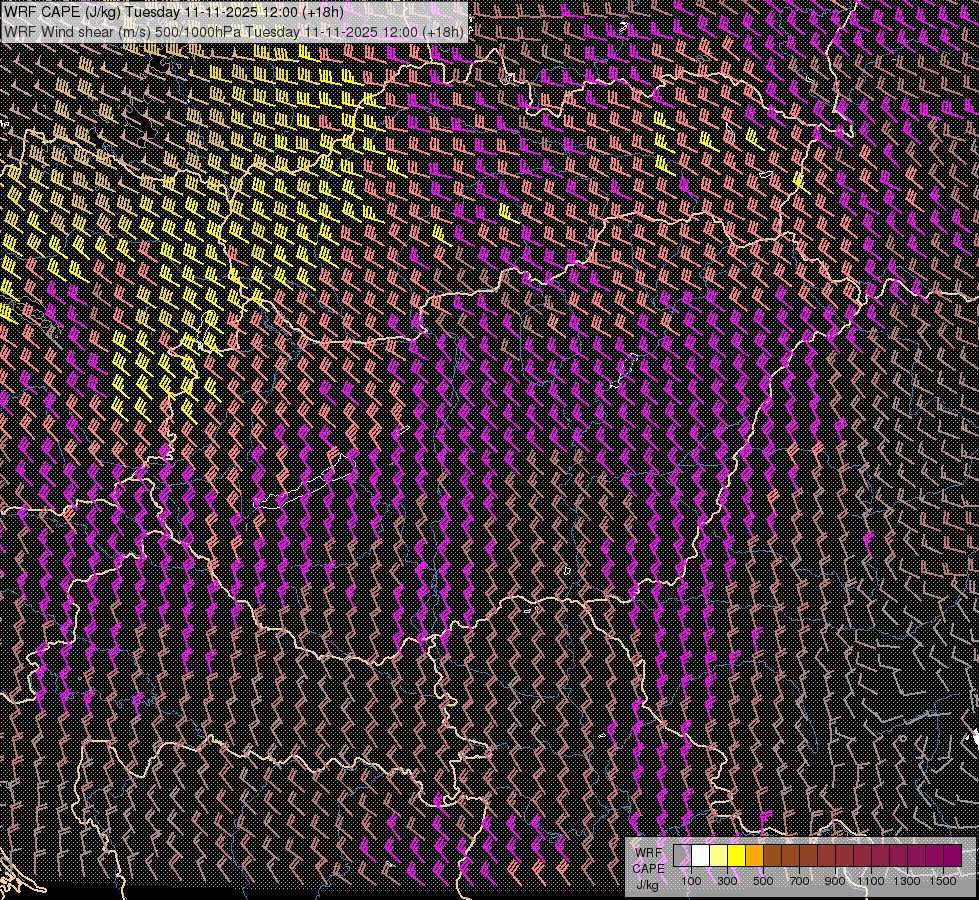The image size is (979, 900).
Task: Click the J/kg unit label
Action: click(647, 885)
